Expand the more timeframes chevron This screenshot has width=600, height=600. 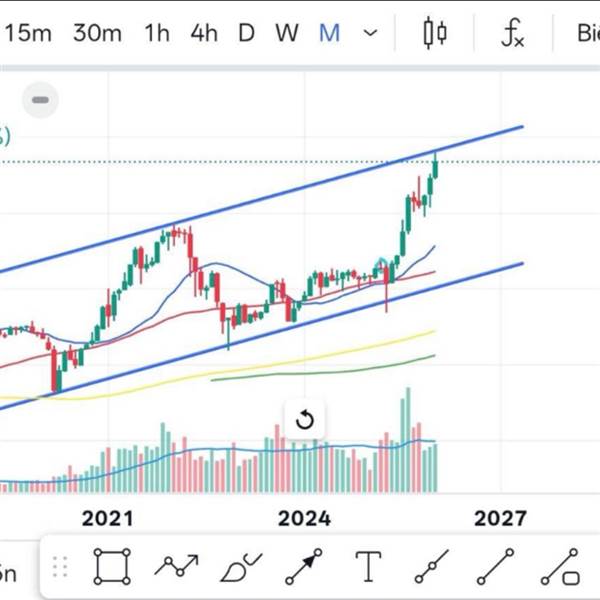click(371, 33)
